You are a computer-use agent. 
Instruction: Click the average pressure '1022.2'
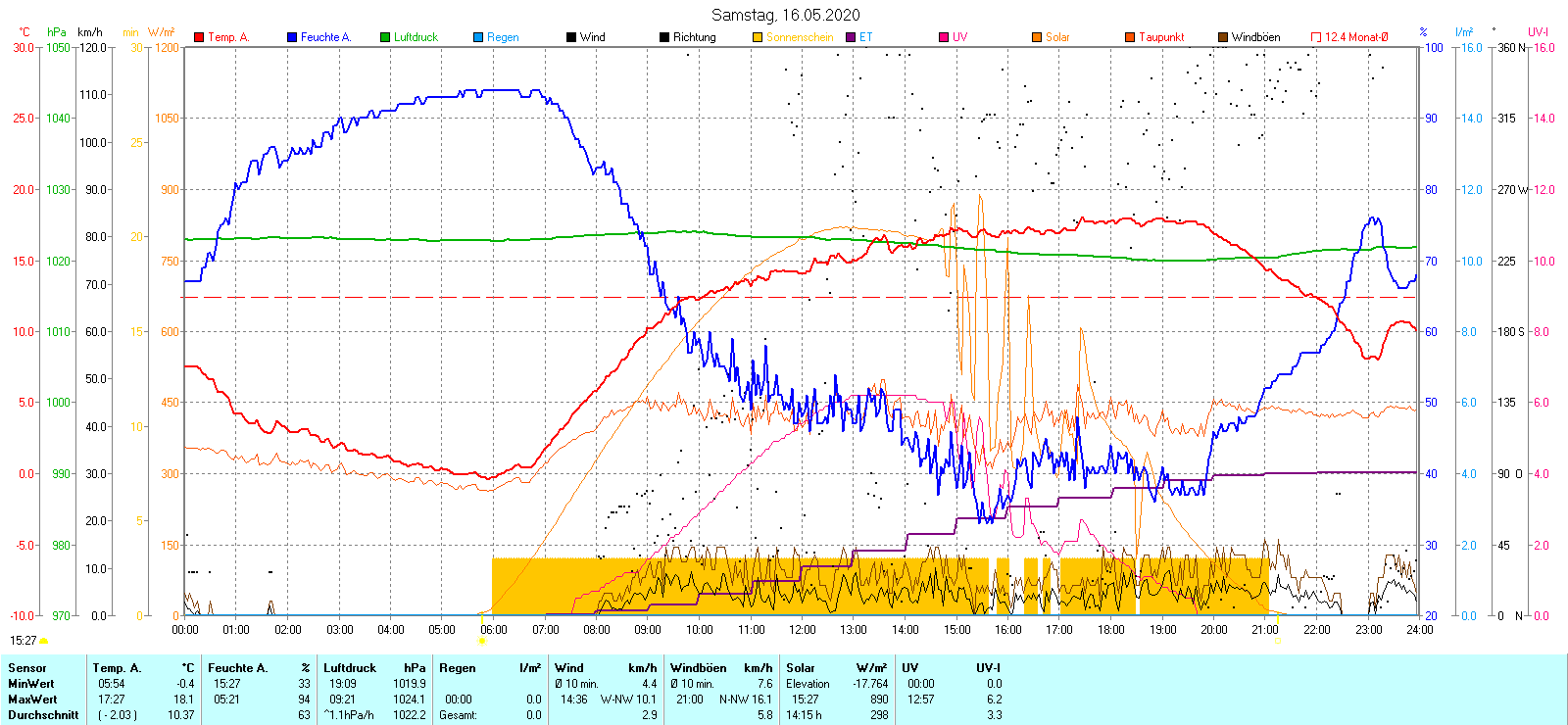(x=410, y=715)
